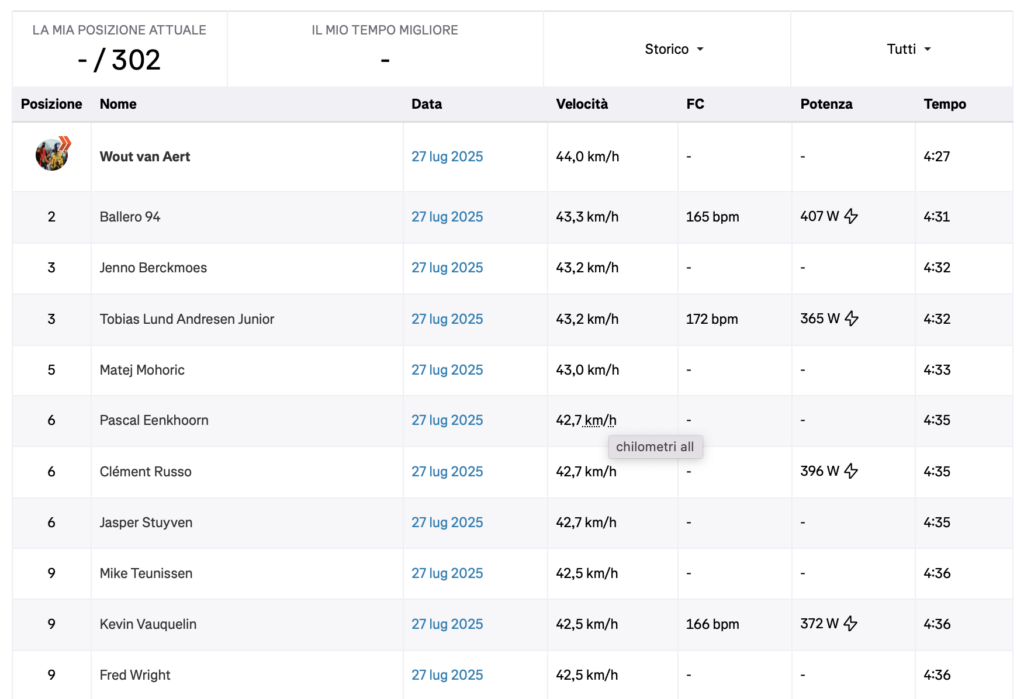
Task: Open Jasper Stuyven's 27 lug 2025 date link
Action: (447, 522)
